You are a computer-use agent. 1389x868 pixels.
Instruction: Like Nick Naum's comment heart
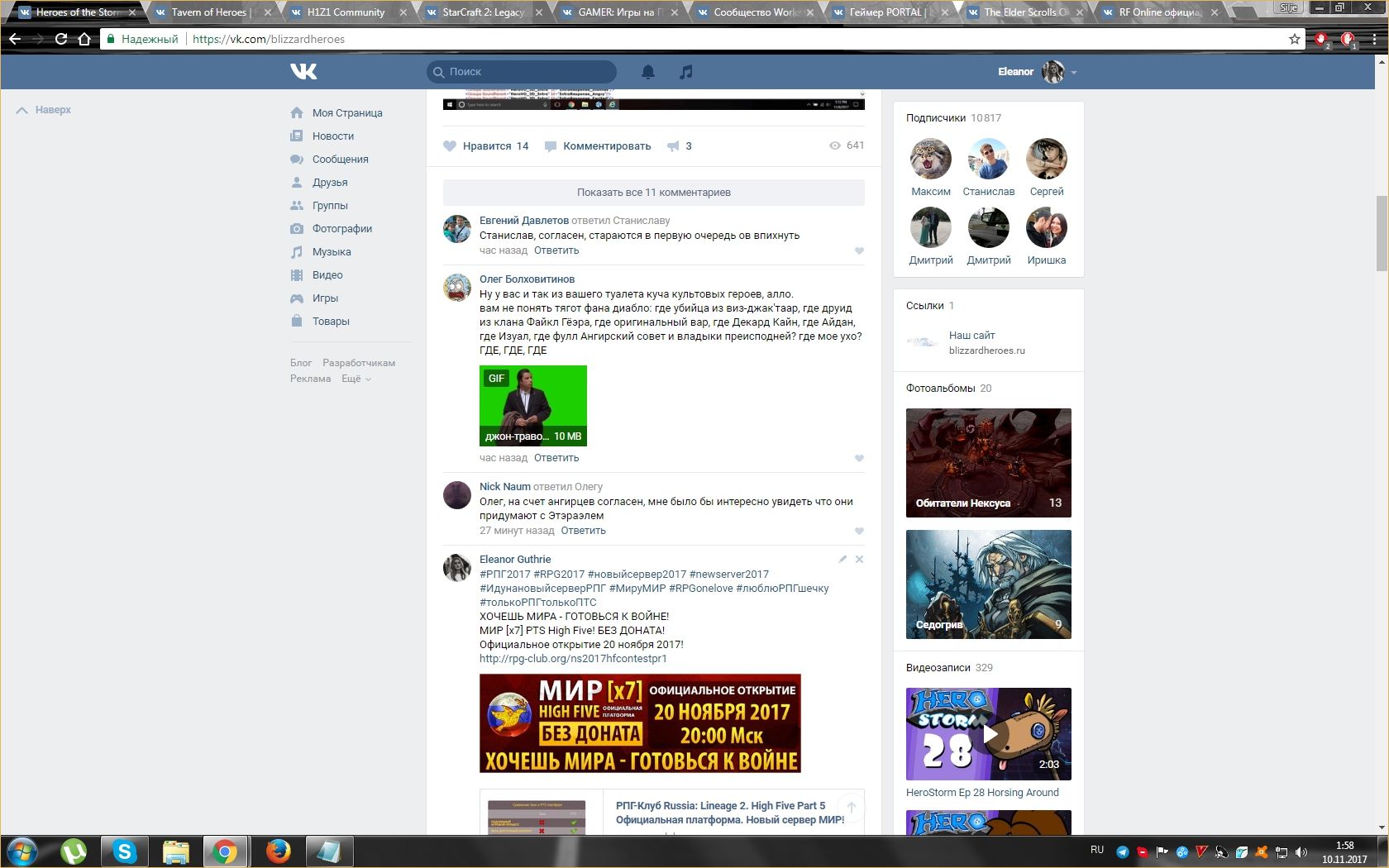pyautogui.click(x=859, y=531)
